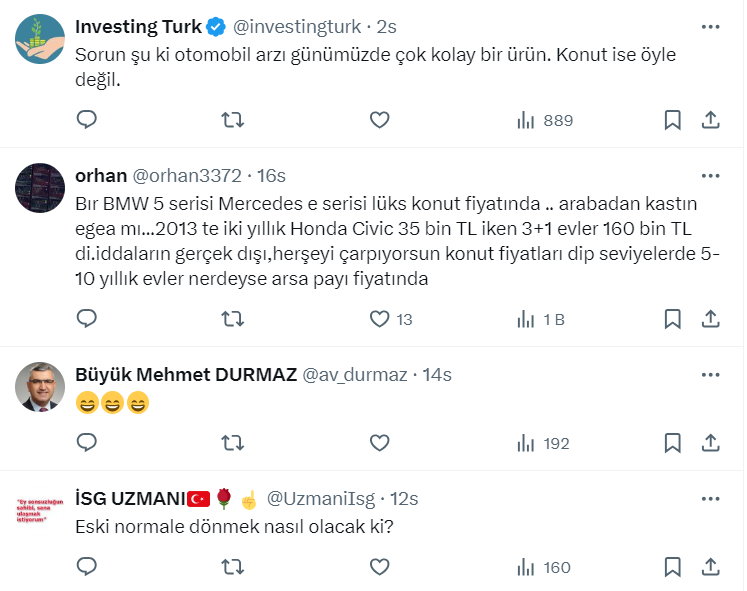Like Investing Turk's tweet

coord(379,120)
